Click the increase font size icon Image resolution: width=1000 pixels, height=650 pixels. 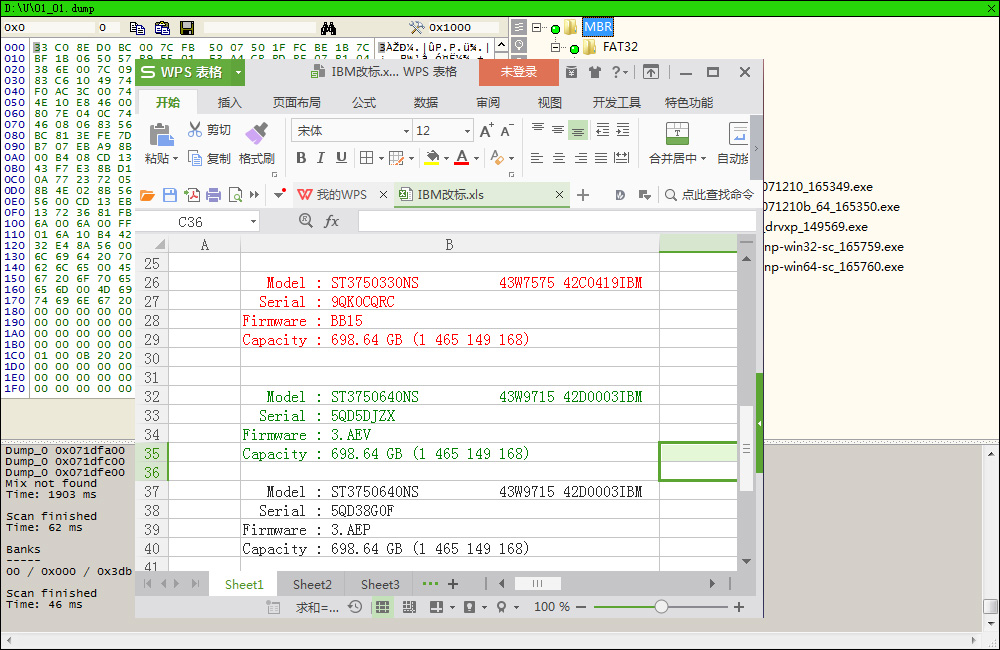pos(486,131)
